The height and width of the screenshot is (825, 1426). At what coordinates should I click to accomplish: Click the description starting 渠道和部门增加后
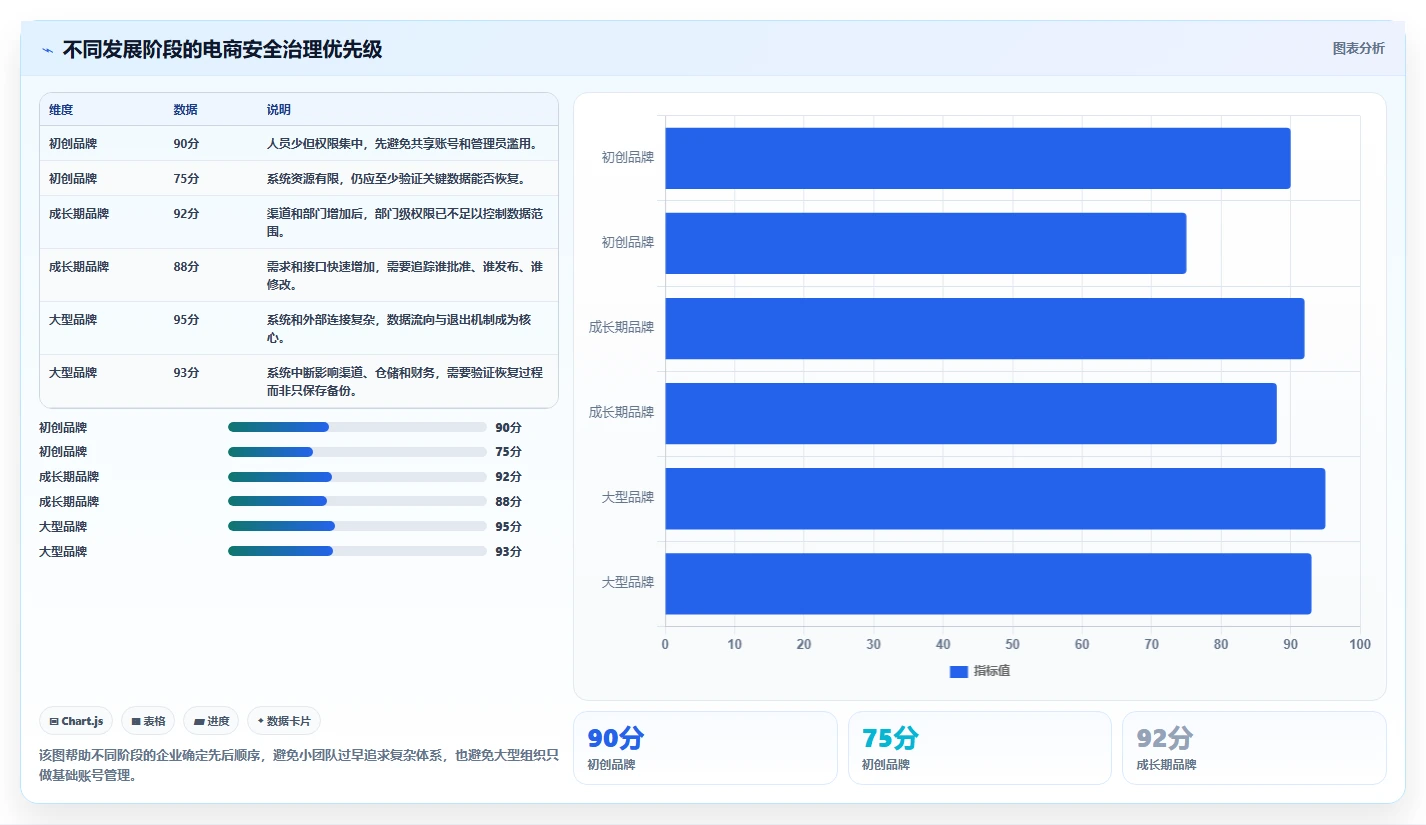[405, 222]
